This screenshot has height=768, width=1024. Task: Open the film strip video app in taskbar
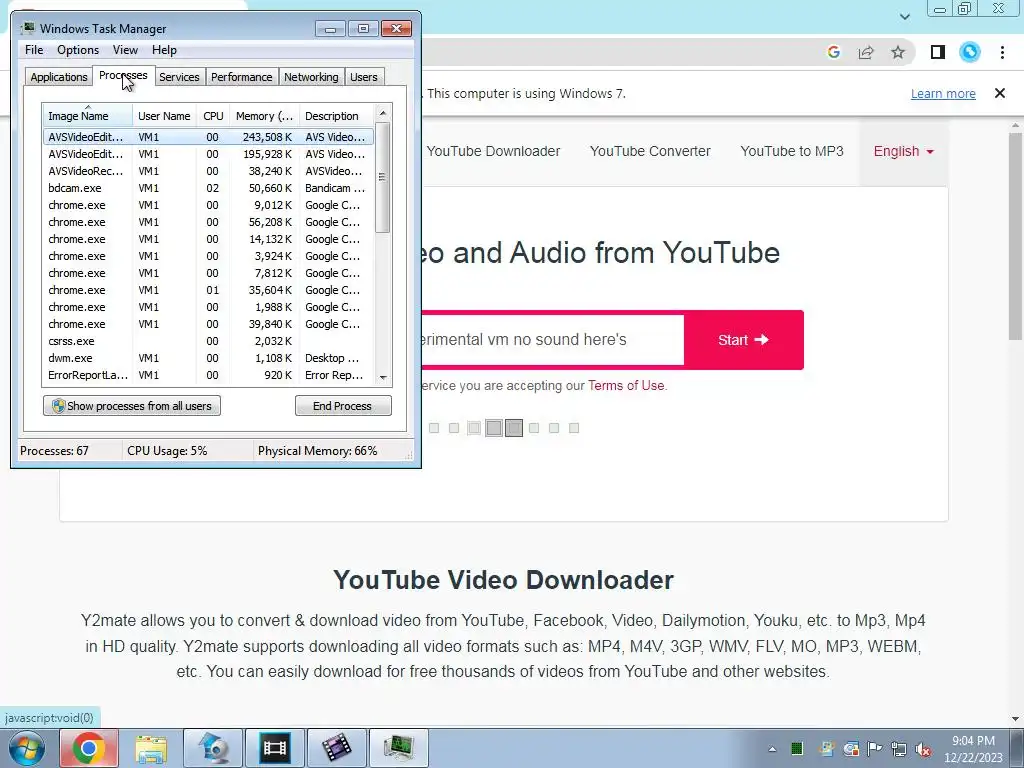click(275, 748)
